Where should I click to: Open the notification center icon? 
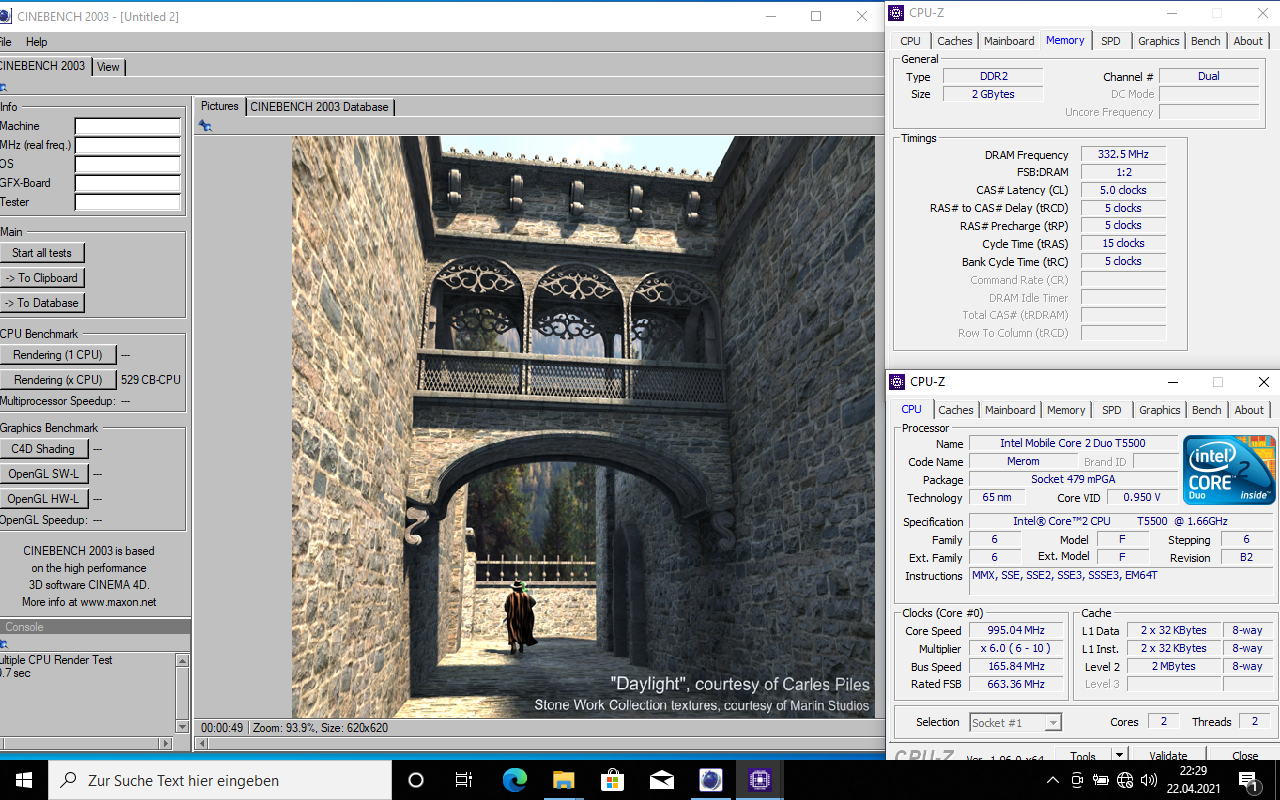1248,780
